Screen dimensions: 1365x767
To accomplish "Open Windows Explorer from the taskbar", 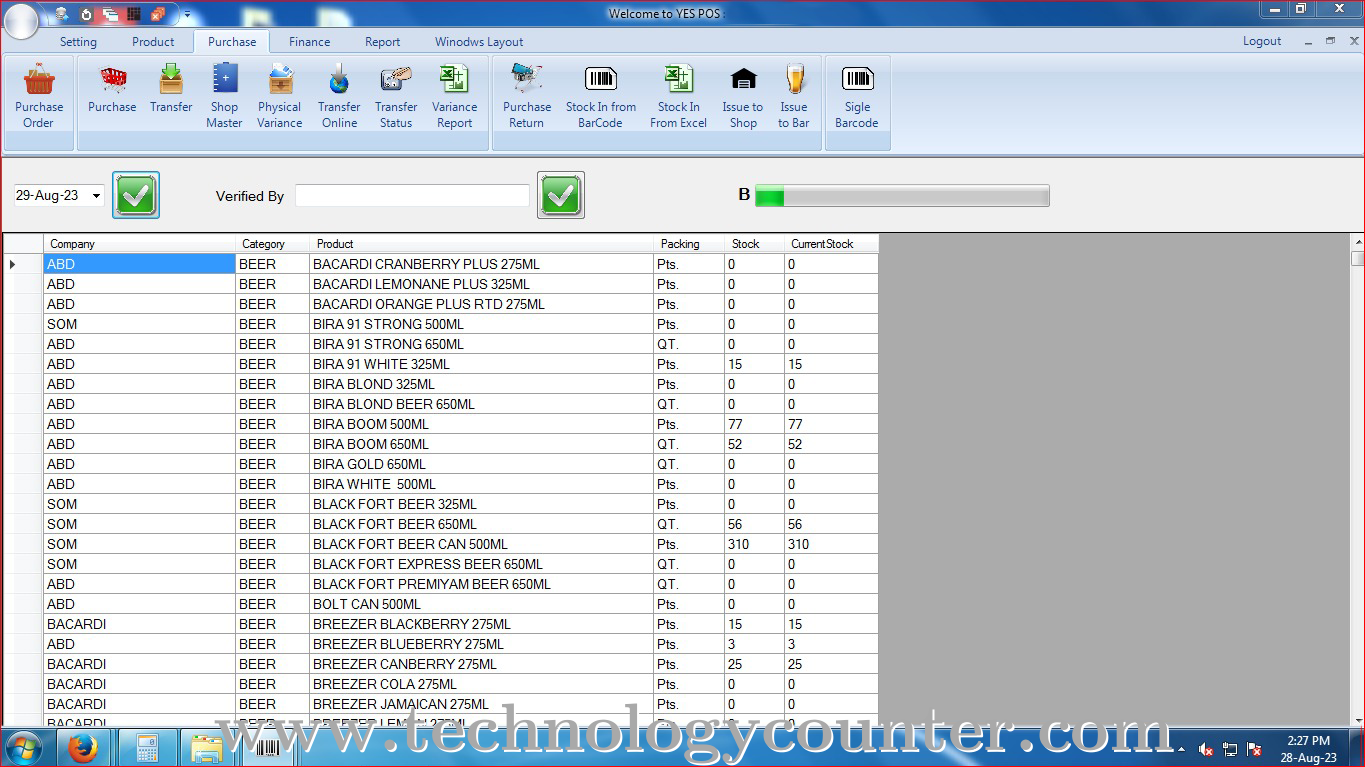I will click(206, 747).
